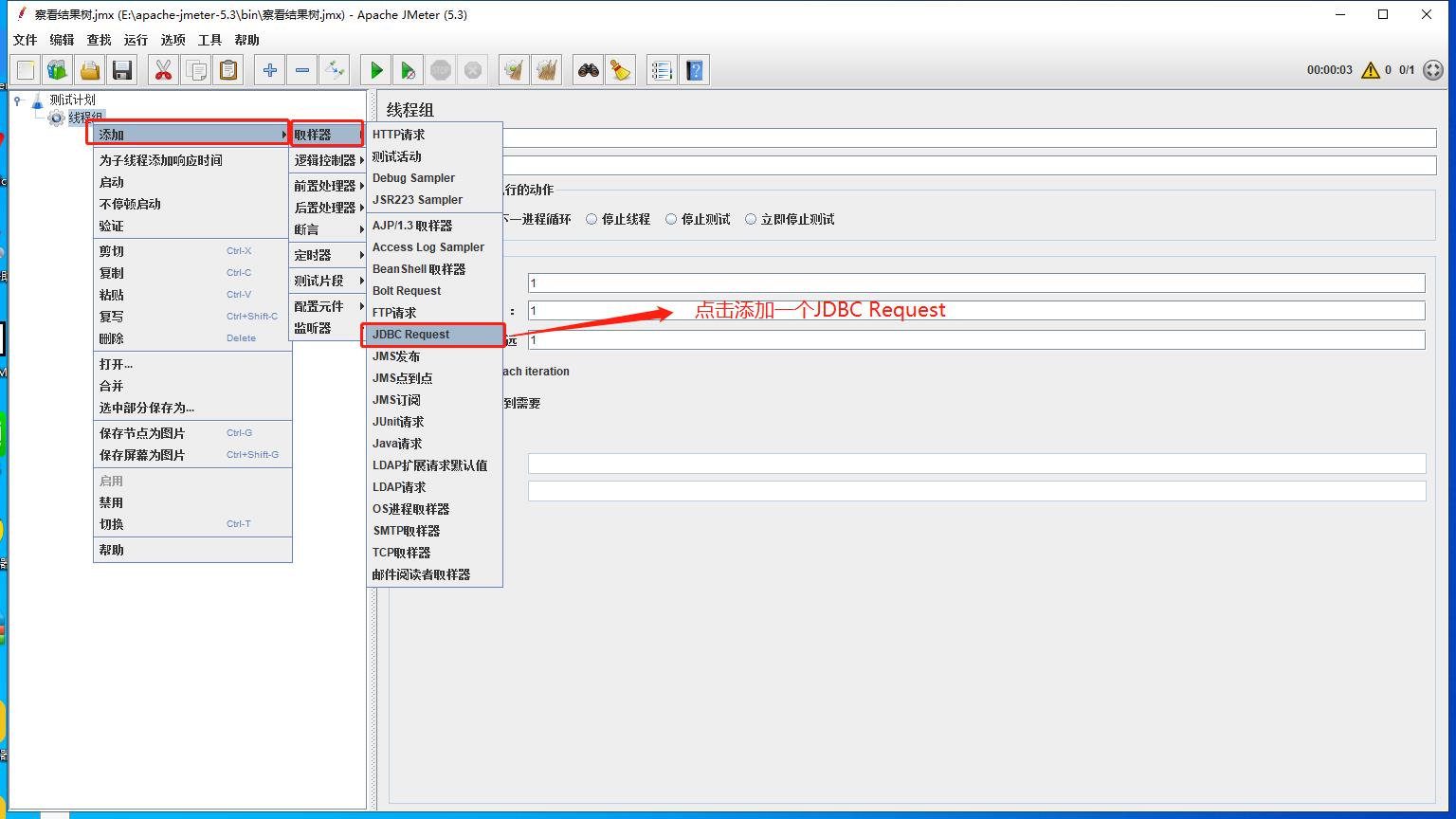Click the thread group name input field
The image size is (1456, 819).
coord(969,138)
